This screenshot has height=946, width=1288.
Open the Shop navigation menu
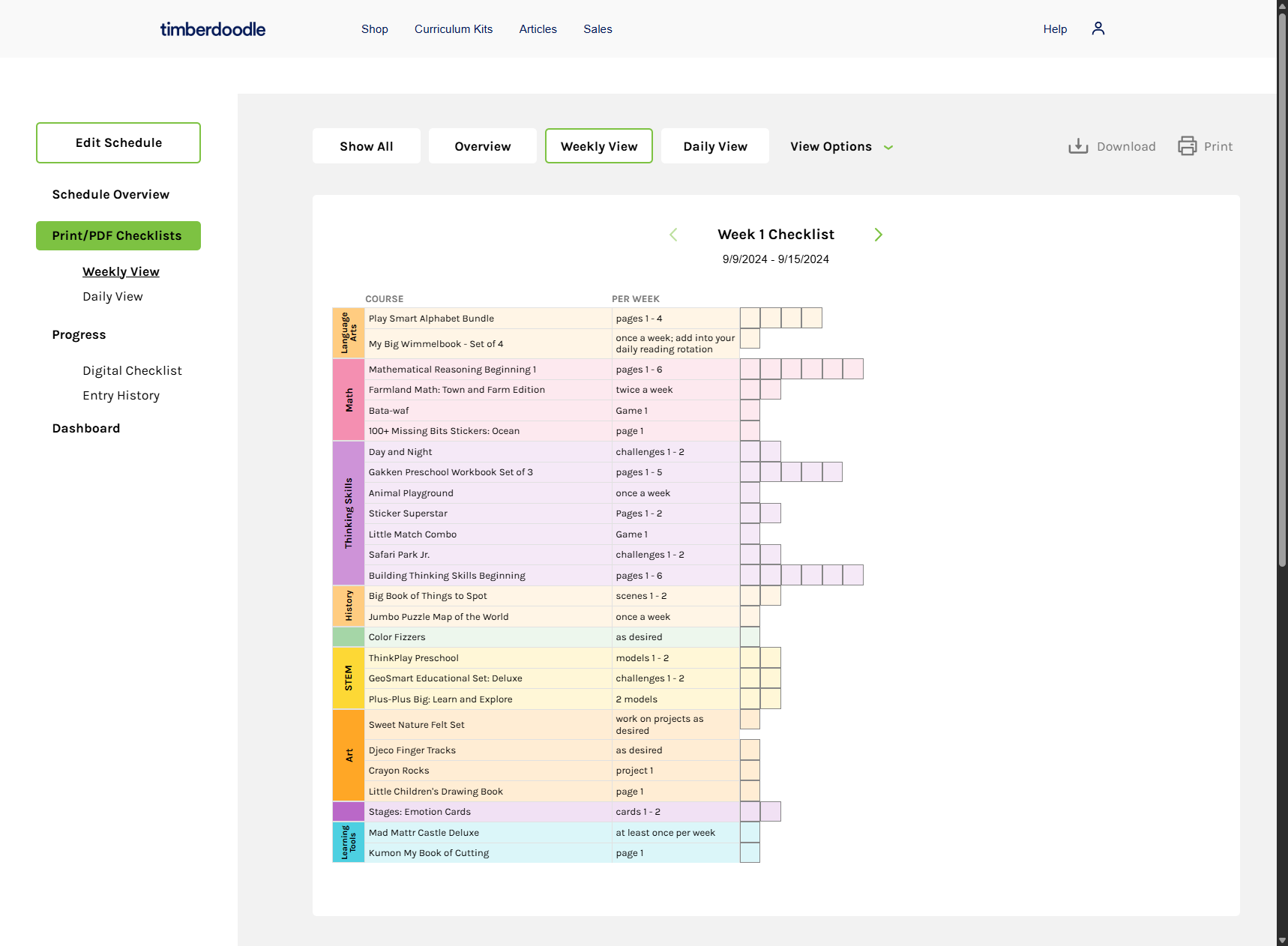tap(375, 29)
